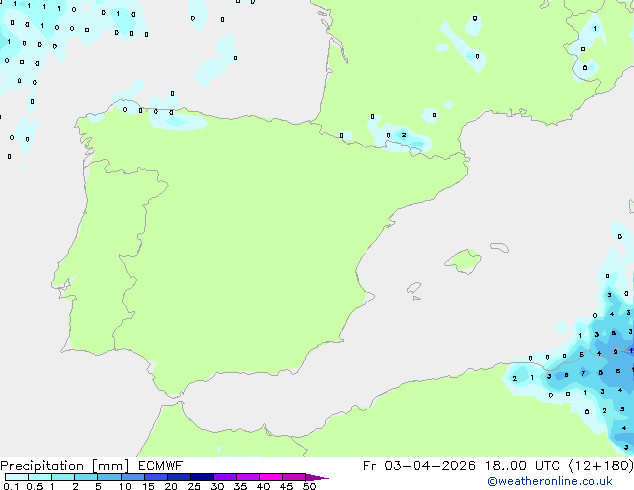Choose the 20–25 mm legend color box
This screenshot has height=490, width=634.
(x=178, y=477)
